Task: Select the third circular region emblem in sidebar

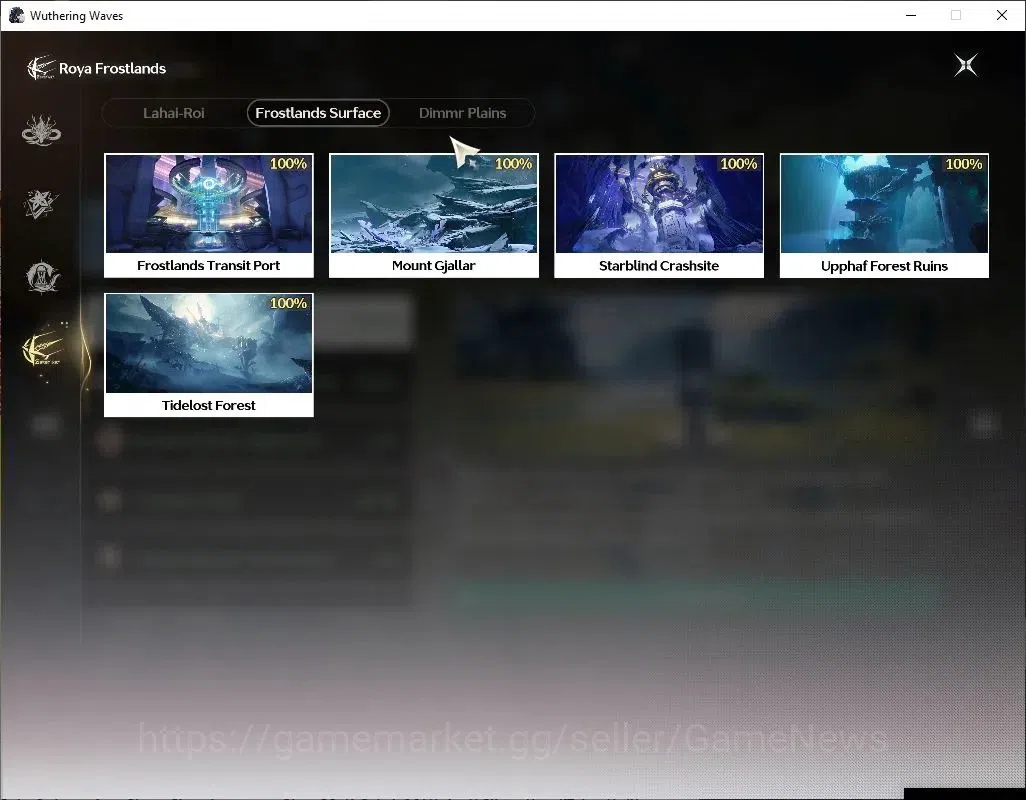Action: [x=43, y=277]
